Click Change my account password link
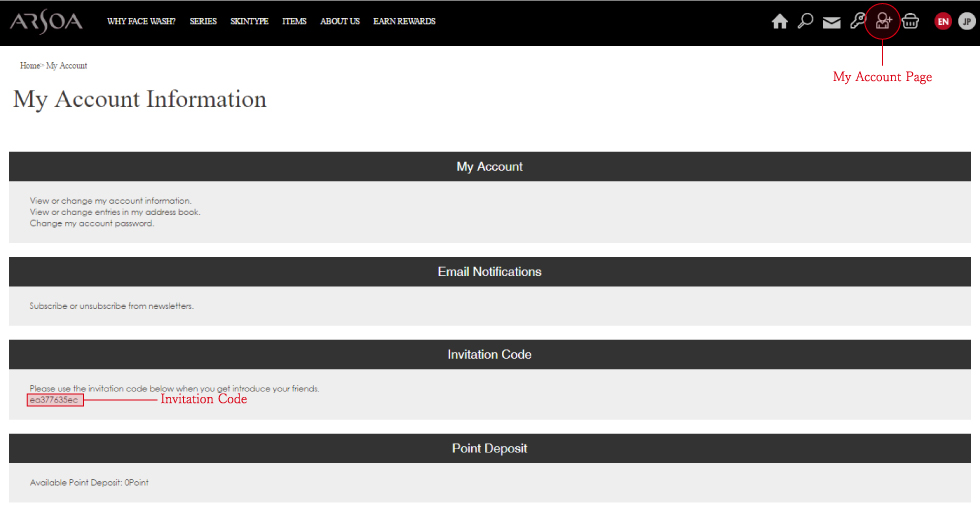980x507 pixels. [92, 223]
